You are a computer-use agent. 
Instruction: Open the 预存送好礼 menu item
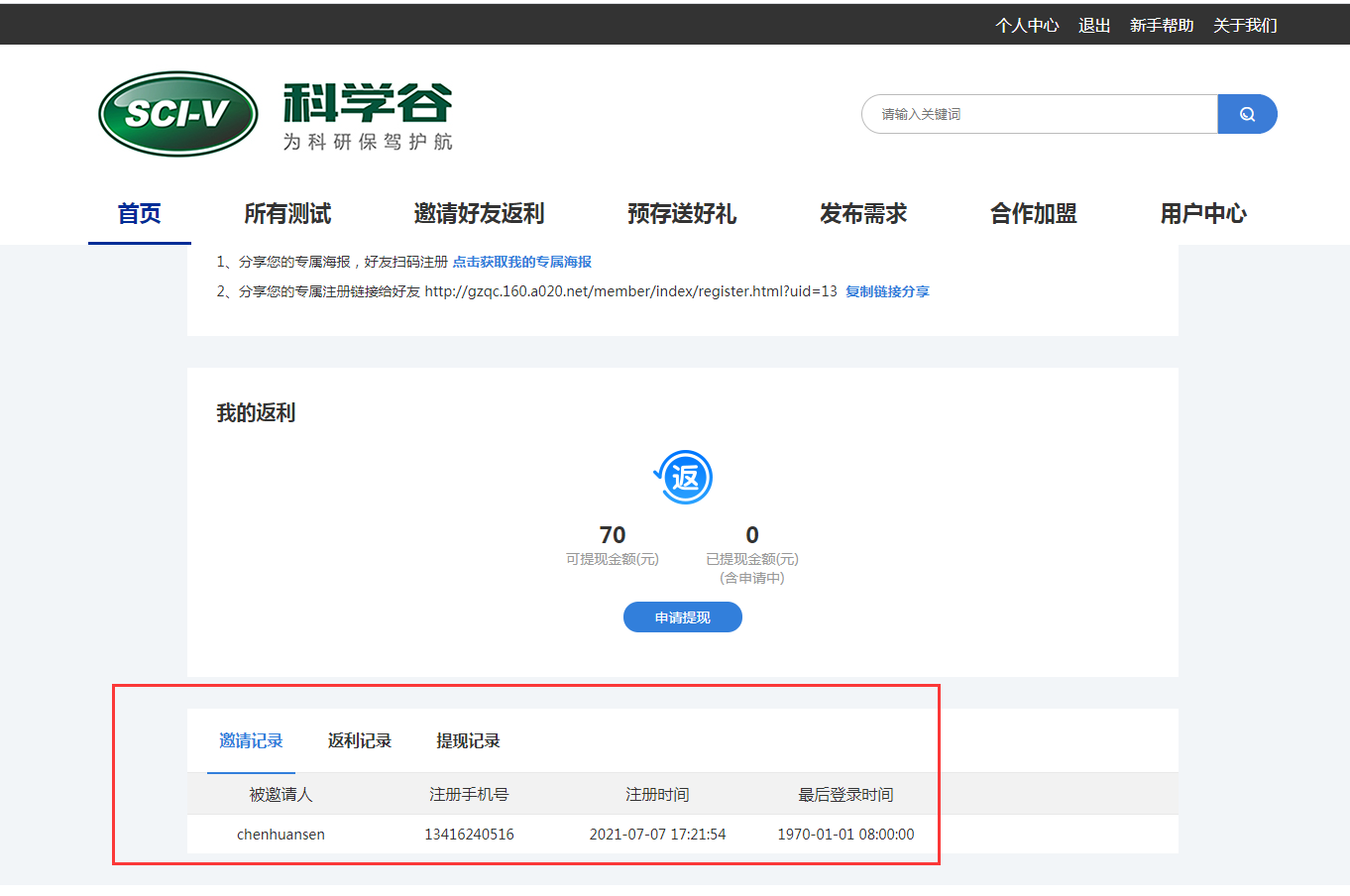pyautogui.click(x=682, y=213)
